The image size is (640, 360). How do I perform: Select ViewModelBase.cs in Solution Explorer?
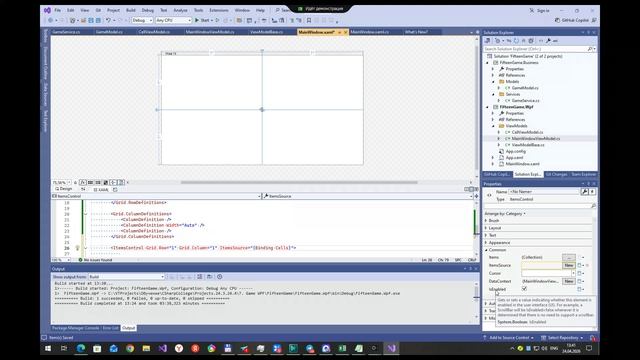528,145
